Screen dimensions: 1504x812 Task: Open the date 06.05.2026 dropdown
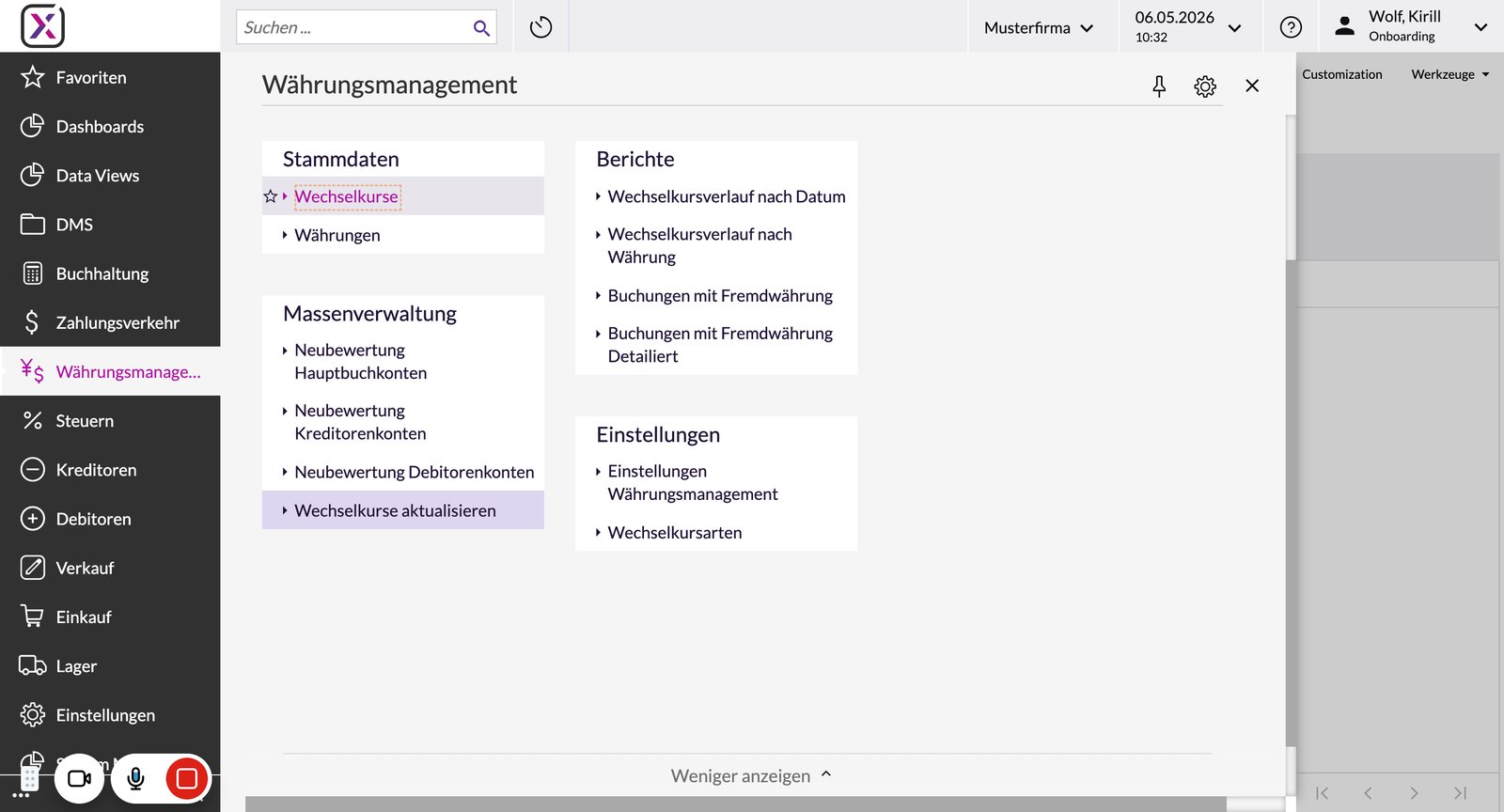click(1188, 26)
